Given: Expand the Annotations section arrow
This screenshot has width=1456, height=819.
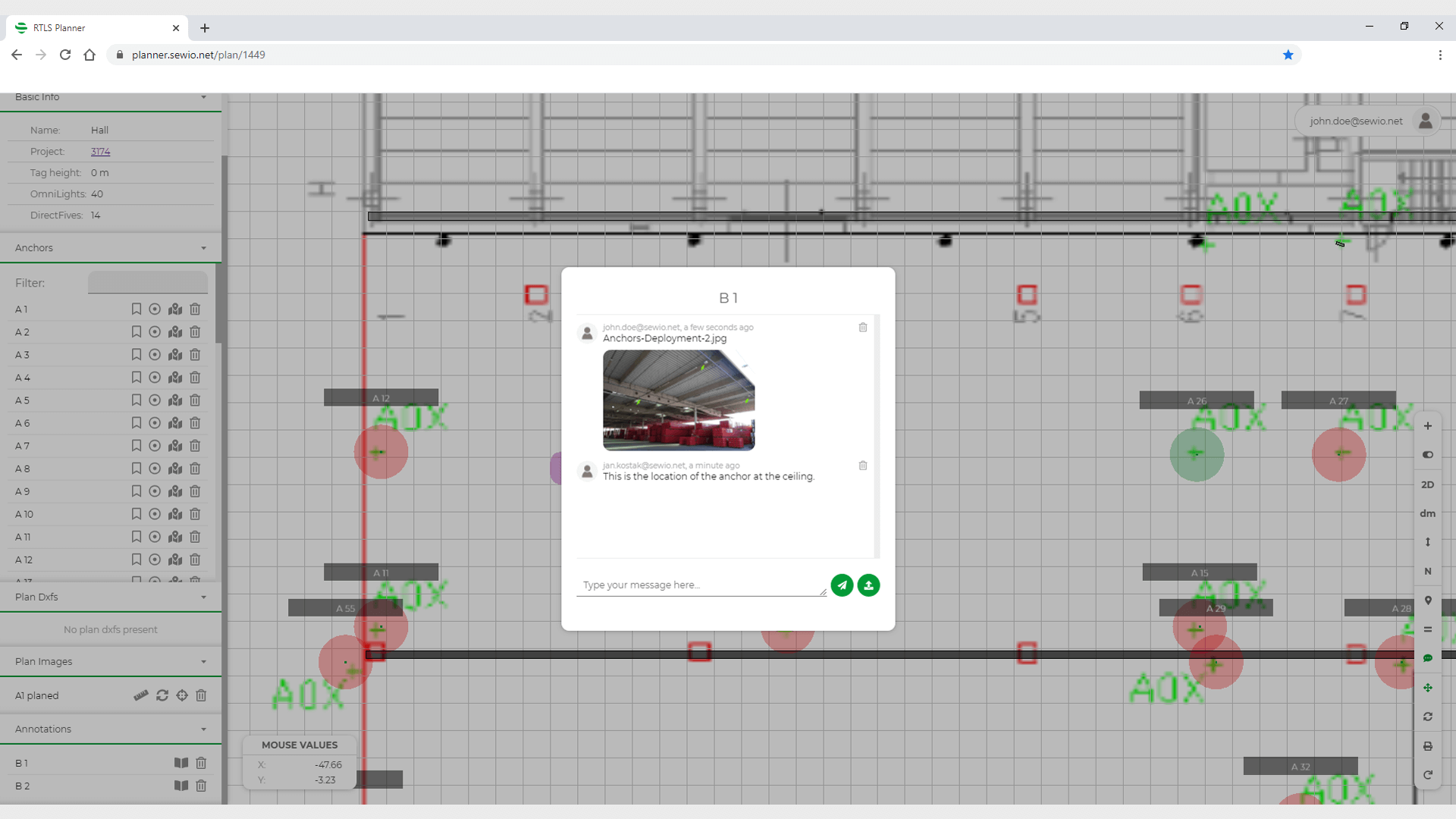Looking at the screenshot, I should coord(203,730).
